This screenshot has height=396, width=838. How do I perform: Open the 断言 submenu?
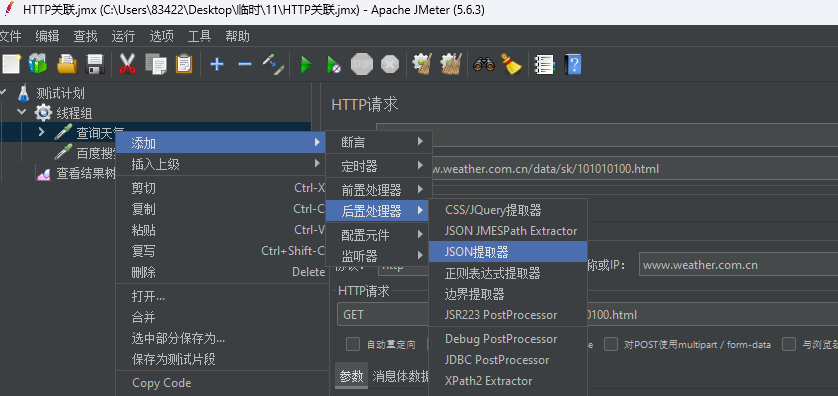(x=378, y=142)
